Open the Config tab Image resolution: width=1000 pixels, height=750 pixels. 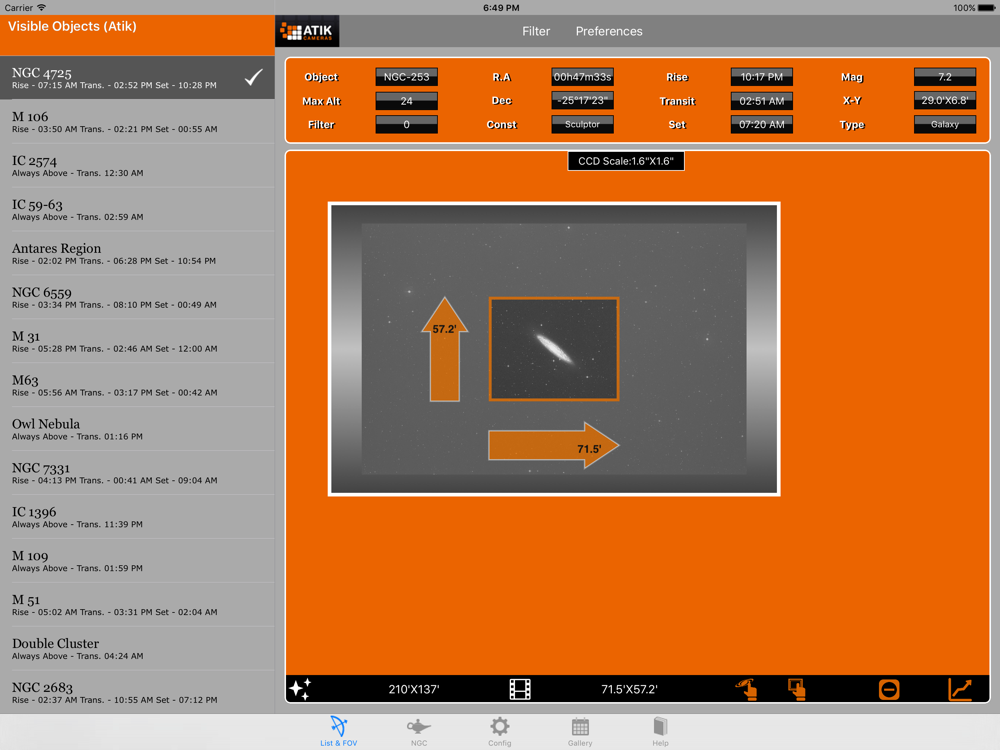point(499,731)
